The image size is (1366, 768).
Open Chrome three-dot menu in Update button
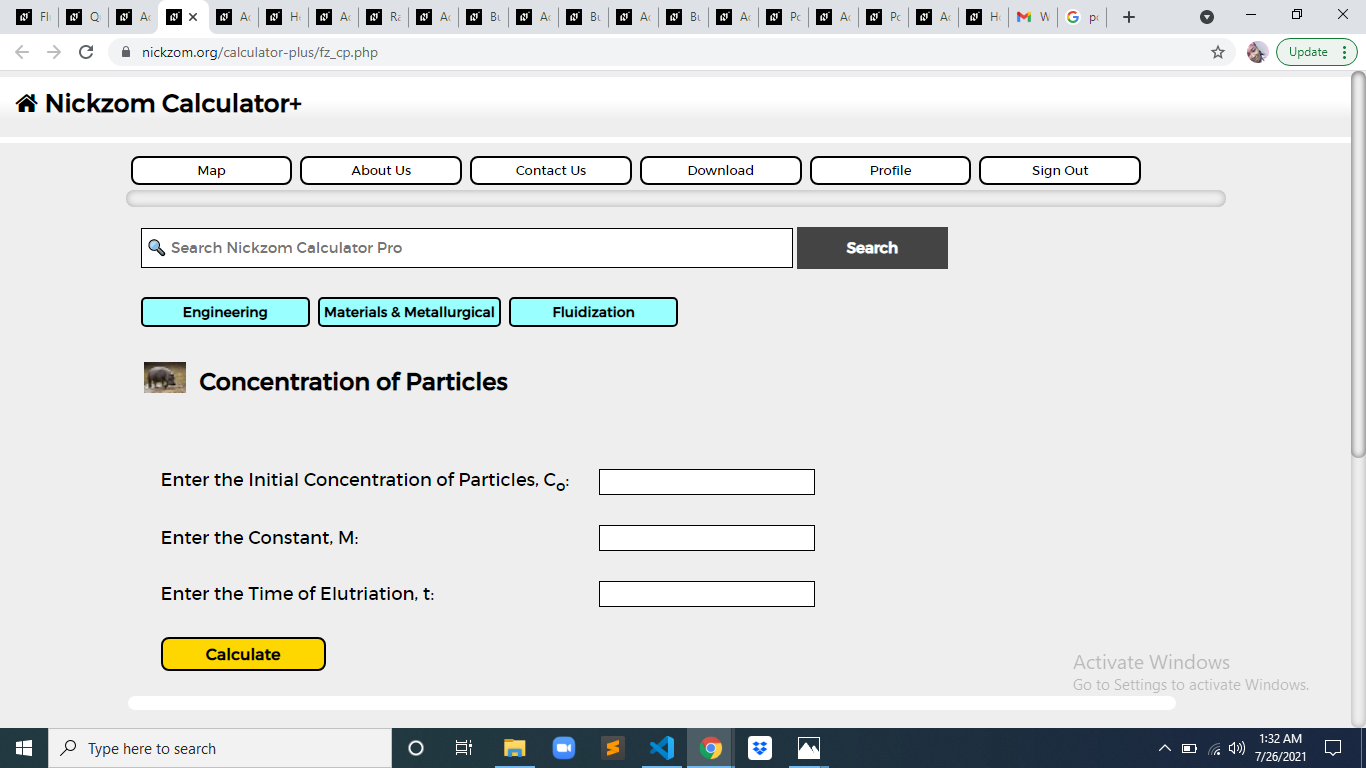(x=1345, y=52)
